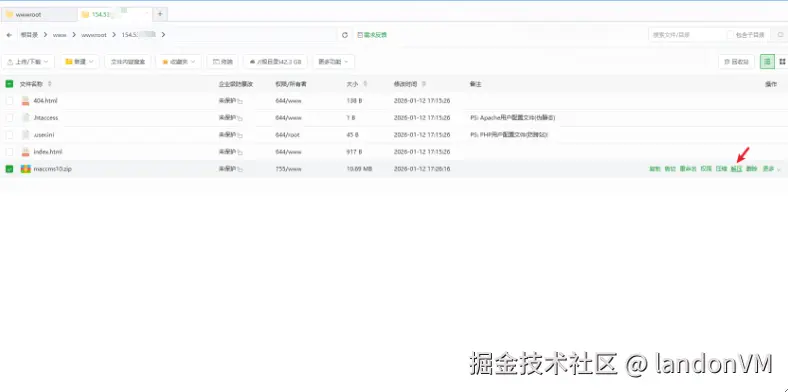Click the 文件内容搜索 button
The image size is (788, 392).
pyautogui.click(x=128, y=62)
